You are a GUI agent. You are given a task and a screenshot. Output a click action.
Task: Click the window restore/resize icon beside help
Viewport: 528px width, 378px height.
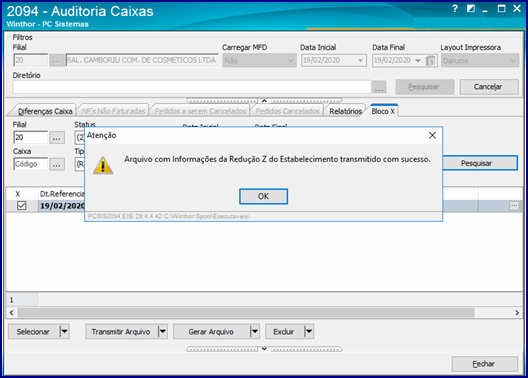click(471, 9)
